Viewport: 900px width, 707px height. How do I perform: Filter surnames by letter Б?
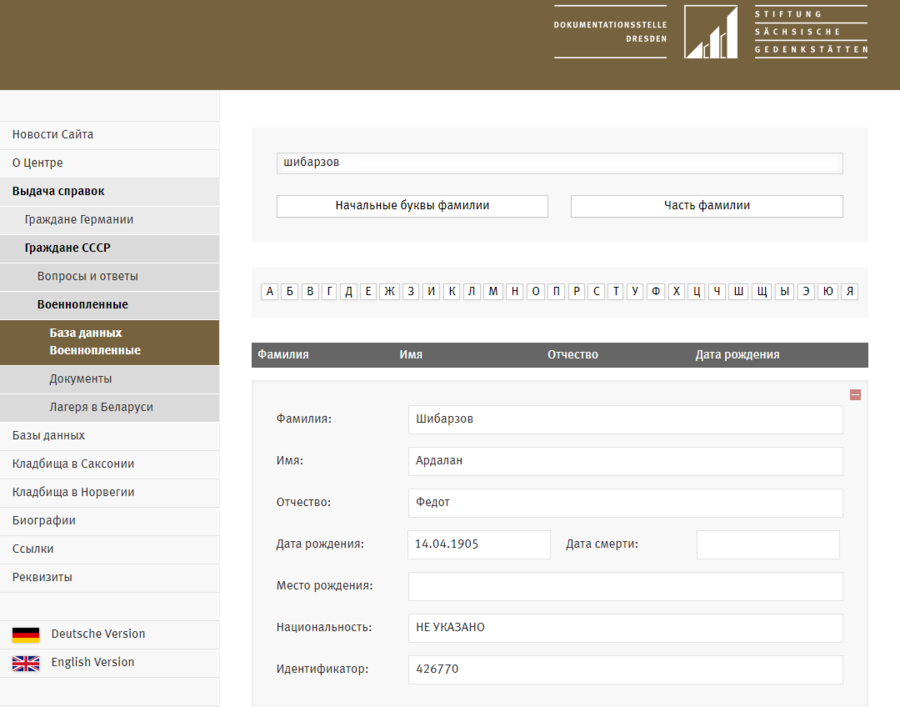[x=290, y=292]
